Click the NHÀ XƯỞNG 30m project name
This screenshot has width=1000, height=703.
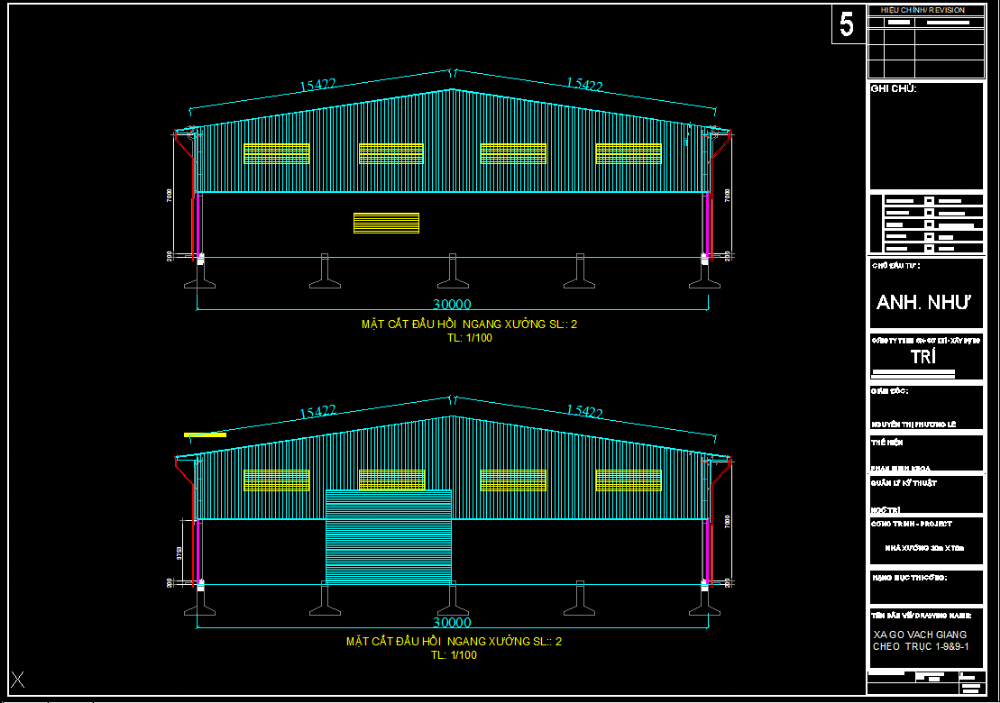coord(925,548)
